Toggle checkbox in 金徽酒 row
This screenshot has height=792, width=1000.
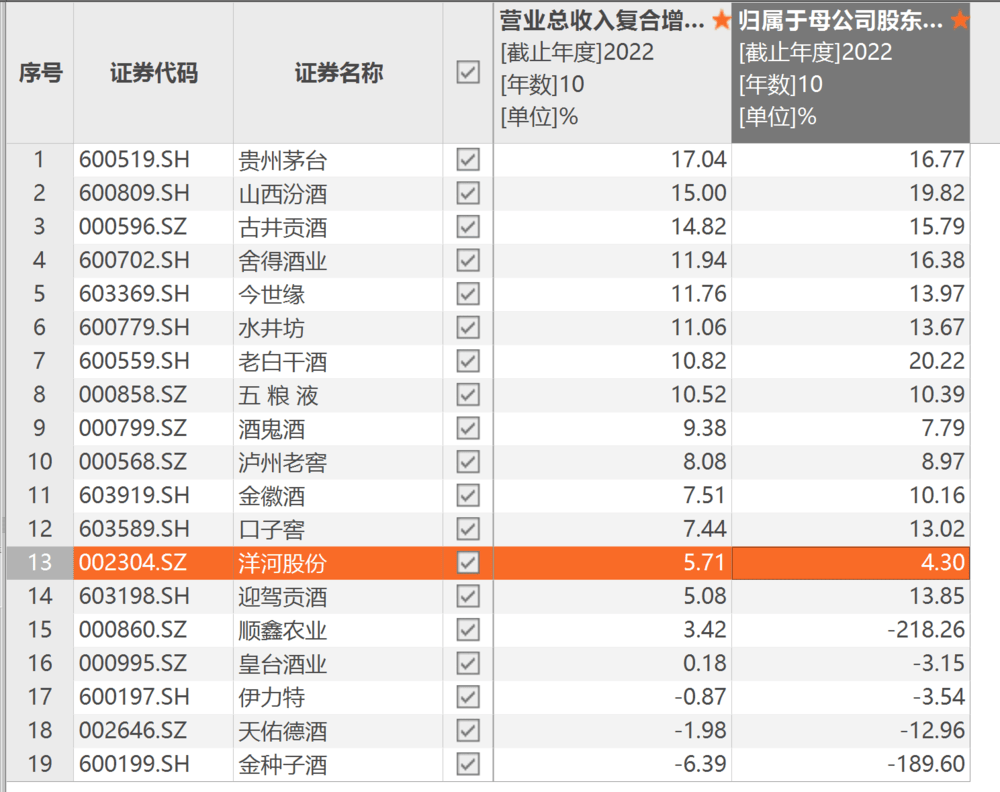(468, 495)
